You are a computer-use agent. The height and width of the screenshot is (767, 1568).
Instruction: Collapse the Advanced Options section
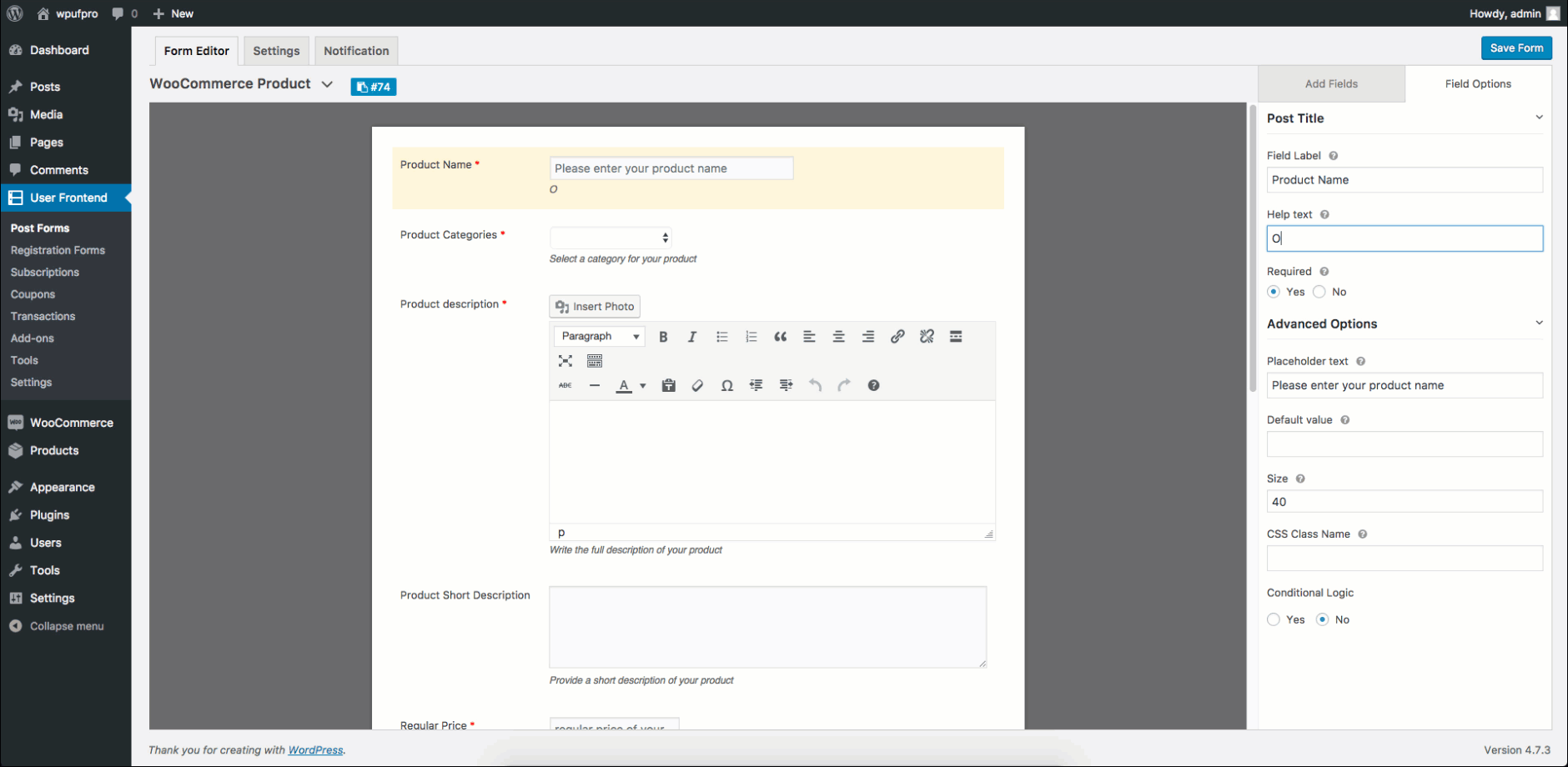[1539, 323]
